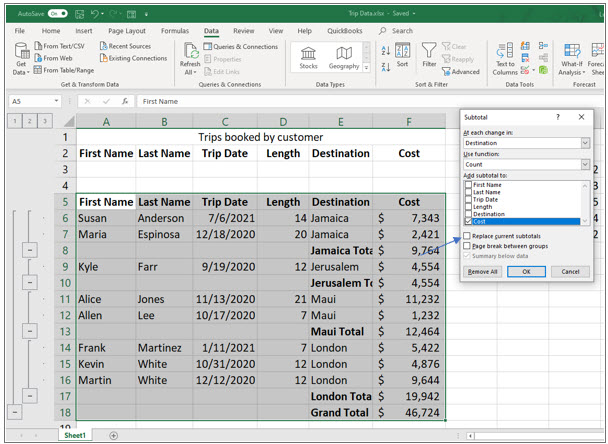
Task: Open the Sort dialog
Action: 402,55
